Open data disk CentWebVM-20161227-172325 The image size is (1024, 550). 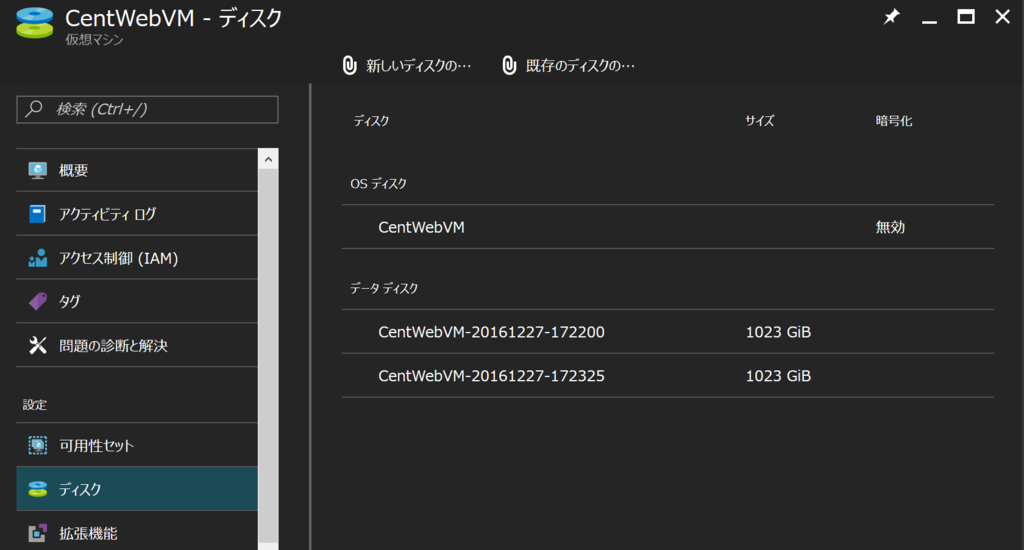[667, 376]
